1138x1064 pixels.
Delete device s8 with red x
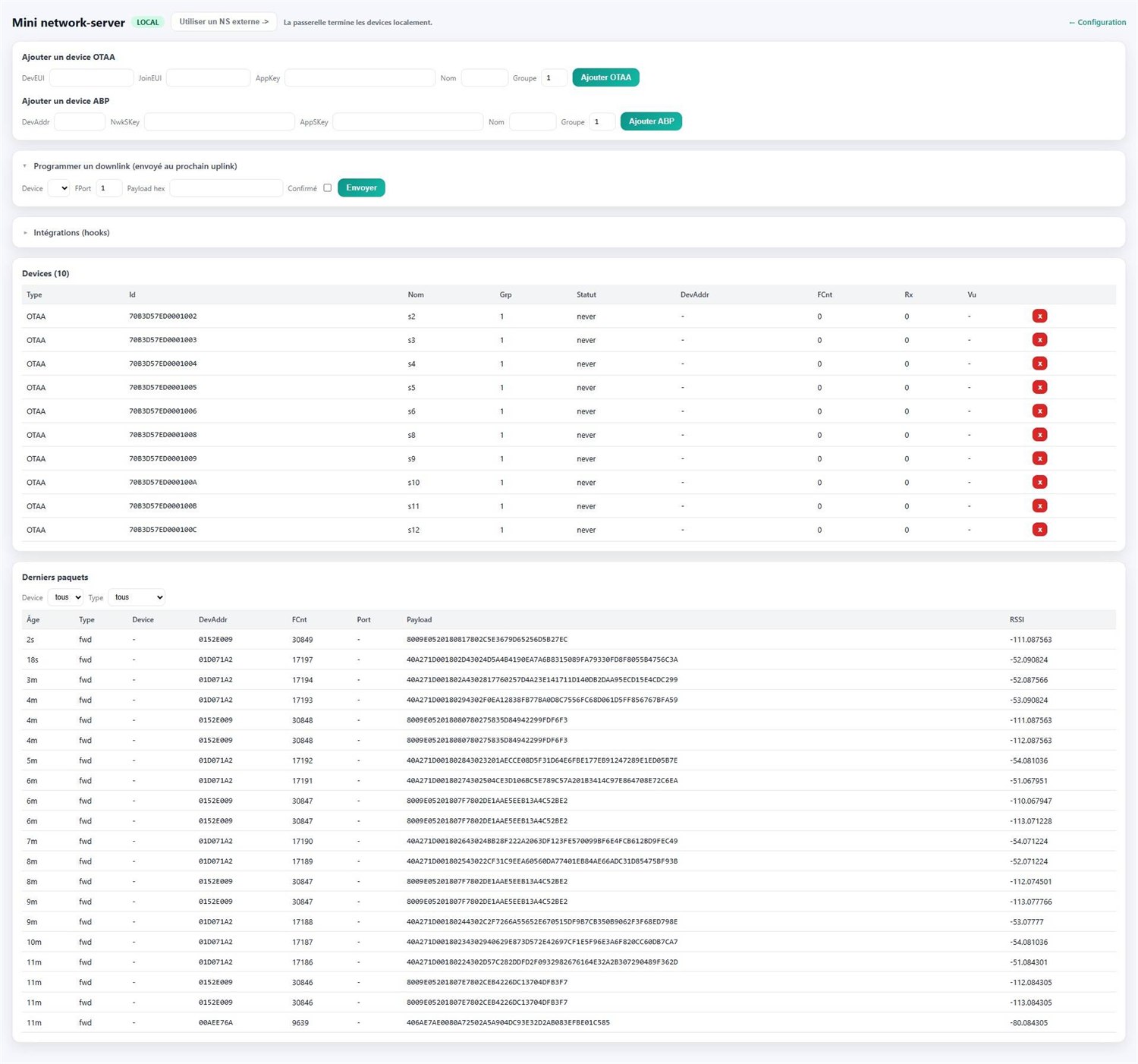(1039, 435)
